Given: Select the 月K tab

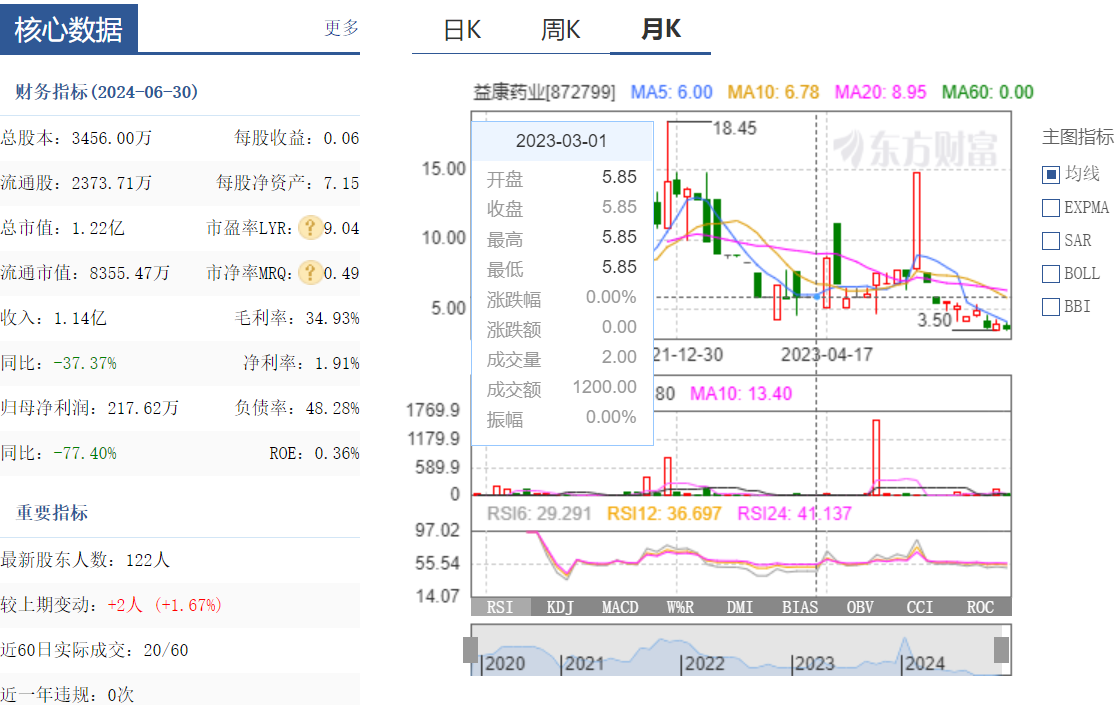Looking at the screenshot, I should pos(660,30).
